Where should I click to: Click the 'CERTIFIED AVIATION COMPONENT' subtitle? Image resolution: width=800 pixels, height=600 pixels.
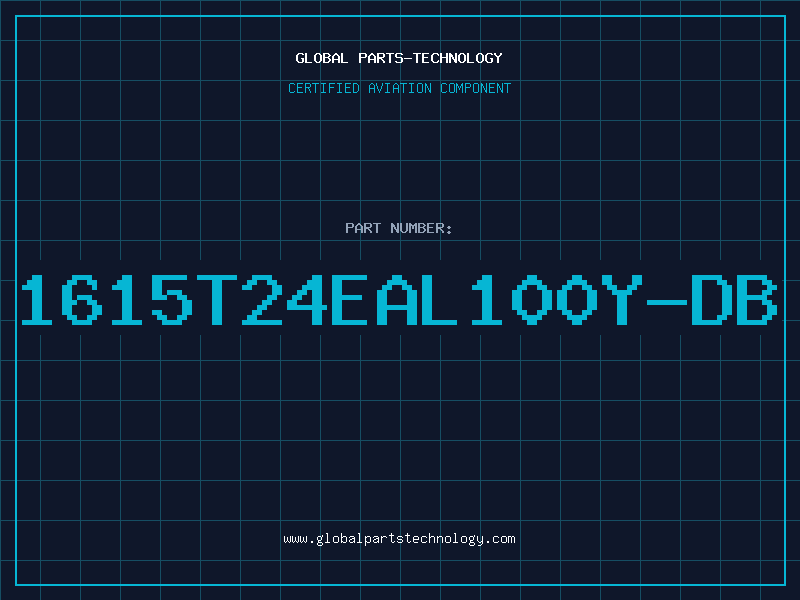click(399, 88)
